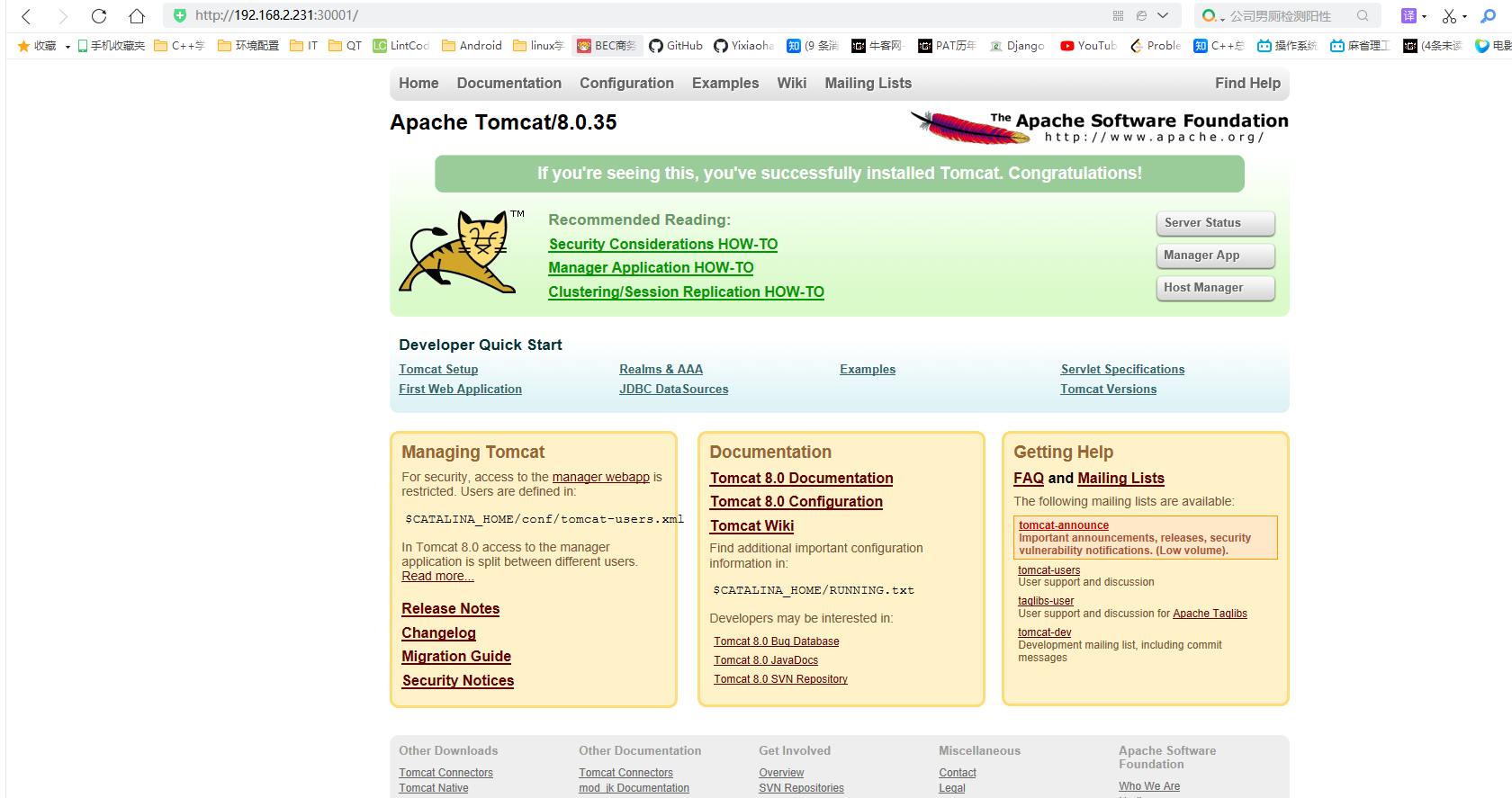The height and width of the screenshot is (798, 1512).
Task: Open the Mailing Lists nav tab
Action: click(868, 83)
